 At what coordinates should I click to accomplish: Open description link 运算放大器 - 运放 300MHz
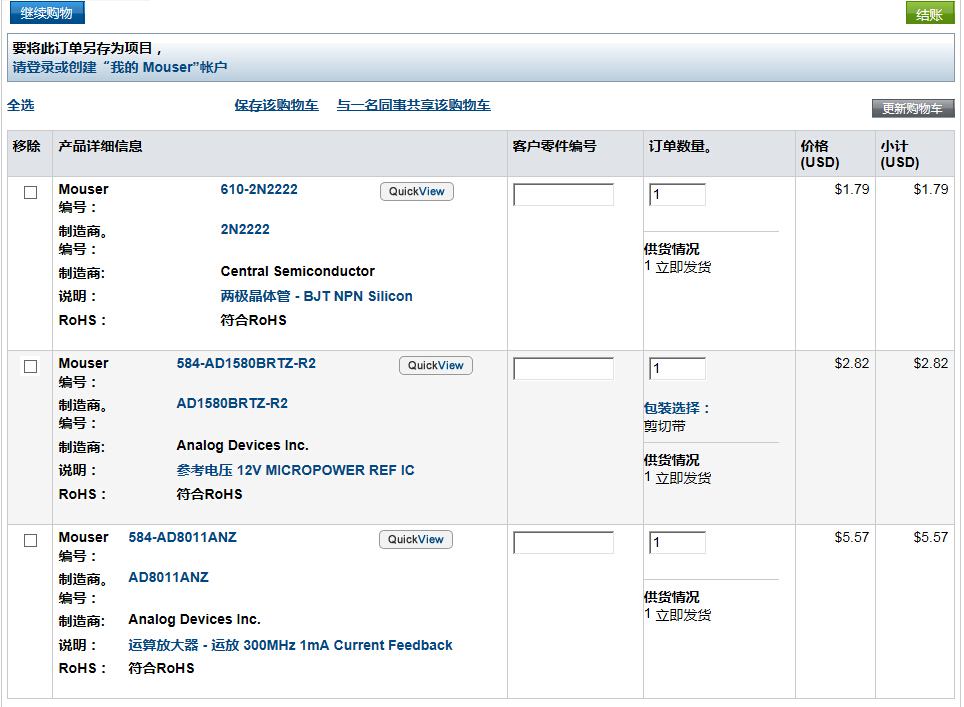coord(290,646)
